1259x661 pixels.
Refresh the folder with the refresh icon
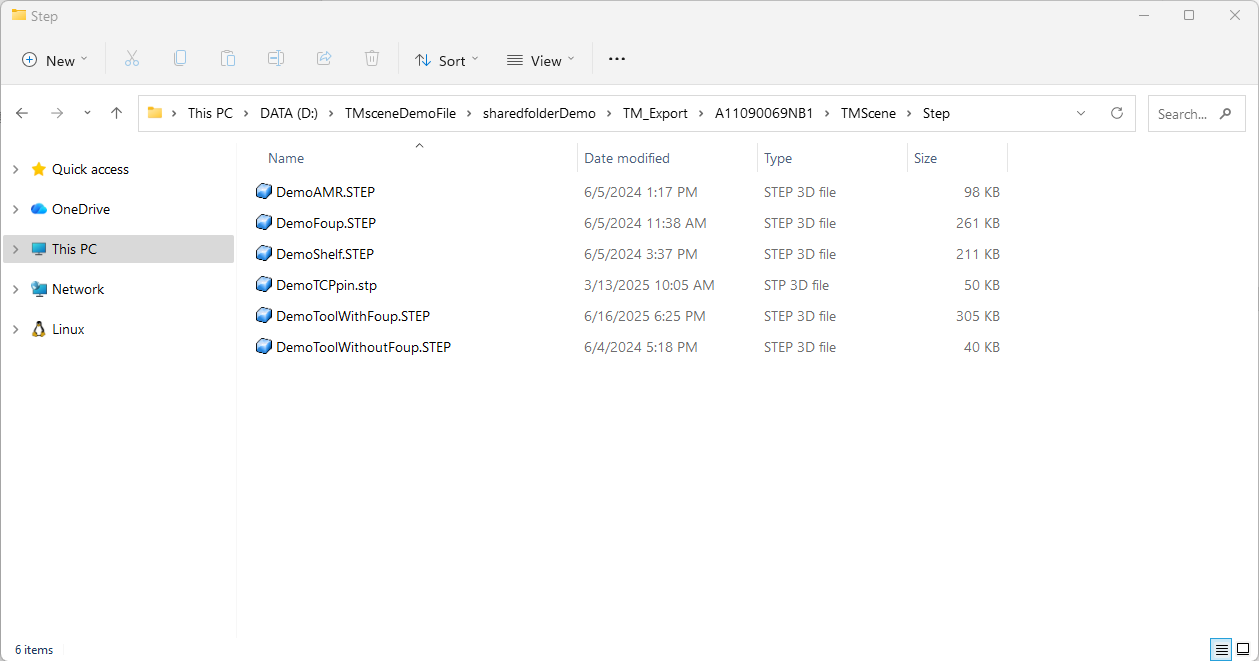click(x=1117, y=113)
